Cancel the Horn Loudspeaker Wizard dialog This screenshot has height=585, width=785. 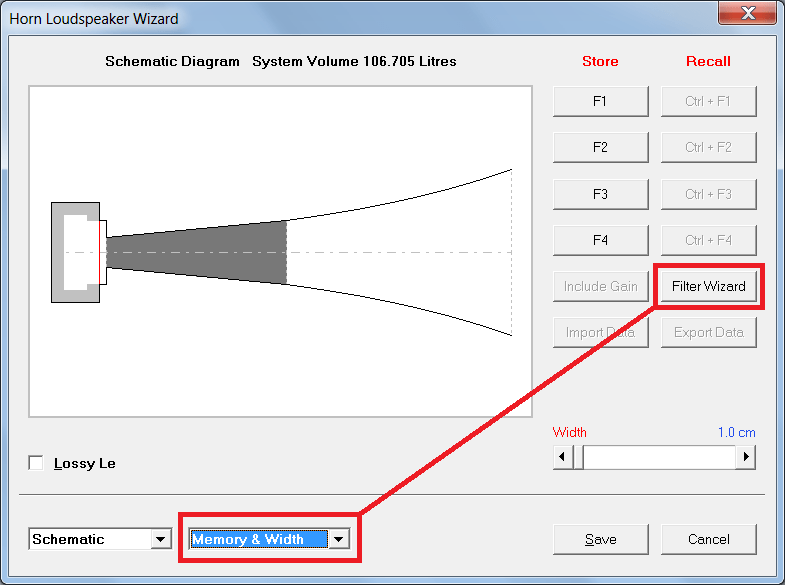pos(708,539)
